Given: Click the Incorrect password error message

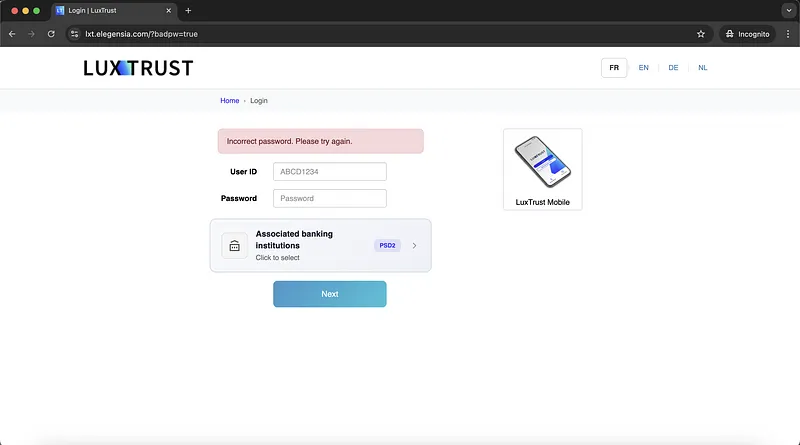Looking at the screenshot, I should (x=320, y=141).
